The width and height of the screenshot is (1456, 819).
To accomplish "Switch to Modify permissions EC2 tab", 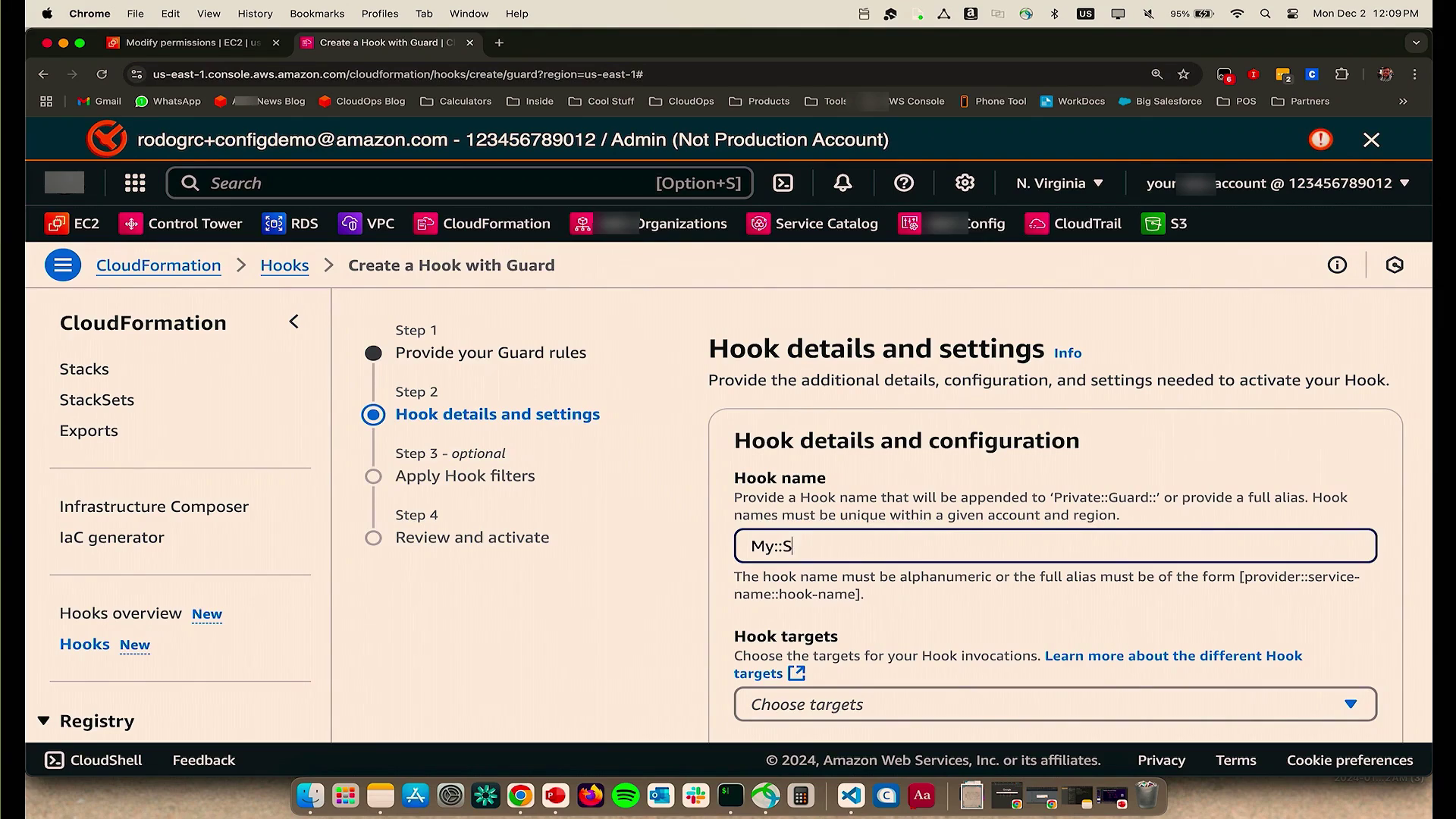I will tap(193, 42).
